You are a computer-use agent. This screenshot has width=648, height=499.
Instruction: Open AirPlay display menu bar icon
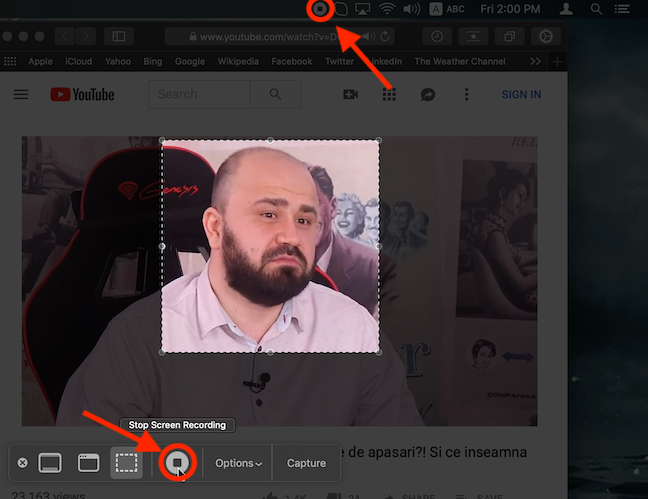[x=362, y=9]
